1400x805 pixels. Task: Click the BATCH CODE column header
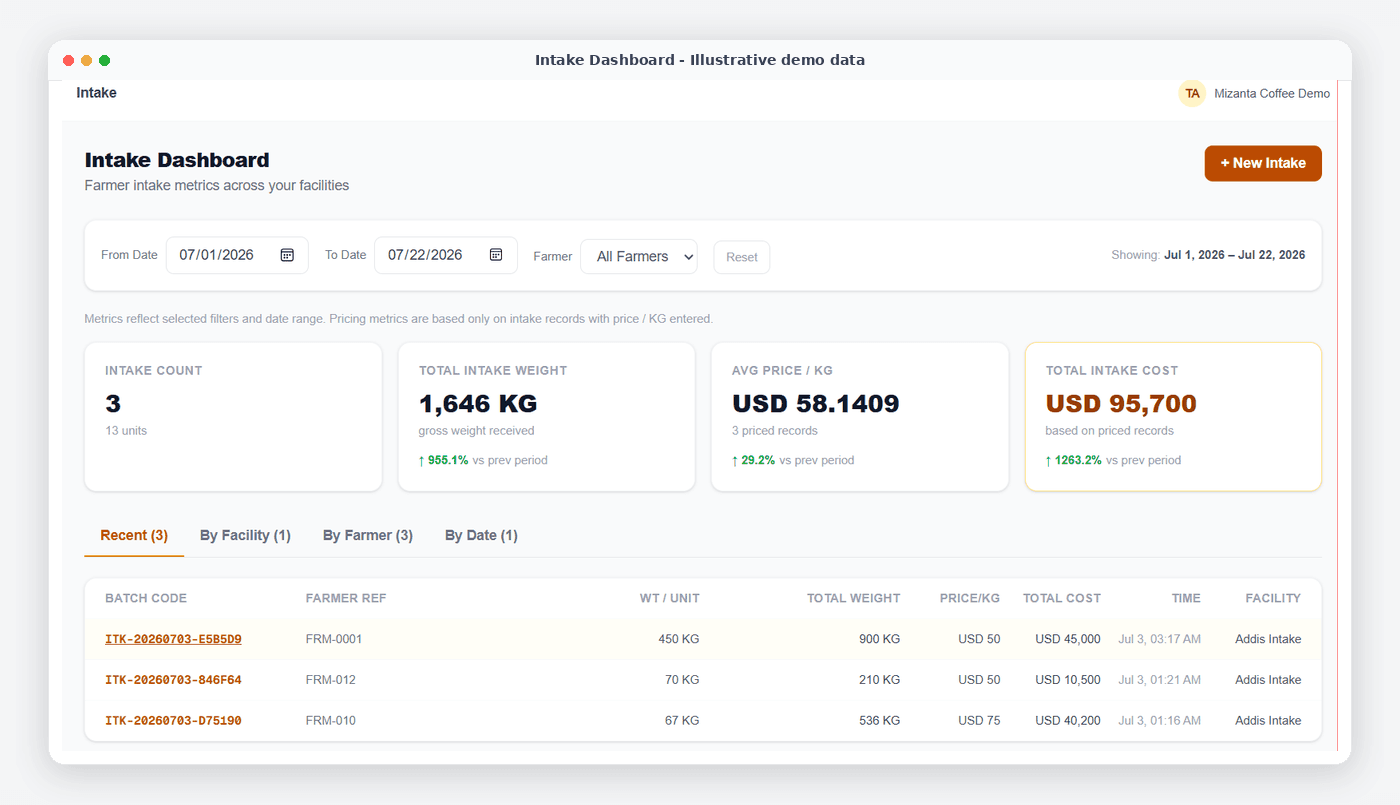pyautogui.click(x=146, y=598)
